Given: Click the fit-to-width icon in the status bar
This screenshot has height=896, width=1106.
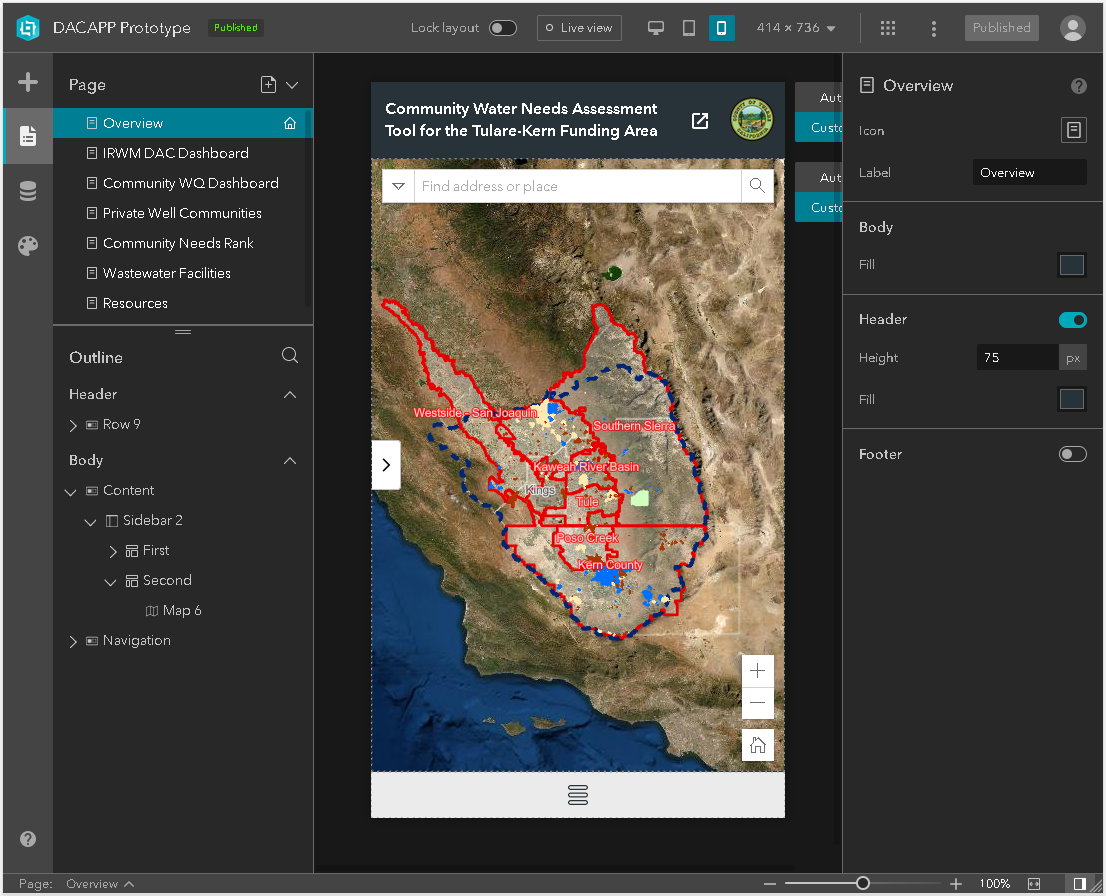Looking at the screenshot, I should (1034, 883).
